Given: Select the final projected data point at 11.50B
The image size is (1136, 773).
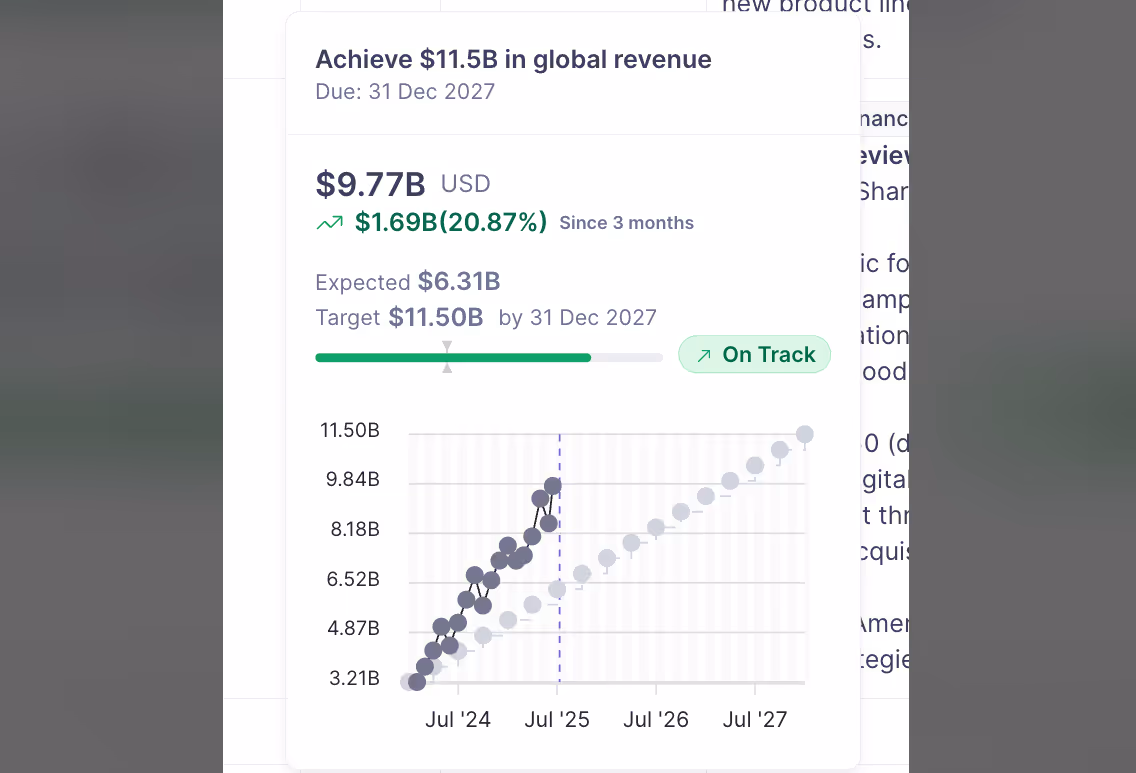Looking at the screenshot, I should point(805,433).
